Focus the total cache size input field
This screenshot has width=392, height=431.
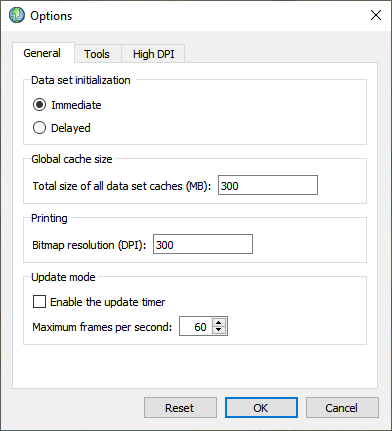(268, 185)
